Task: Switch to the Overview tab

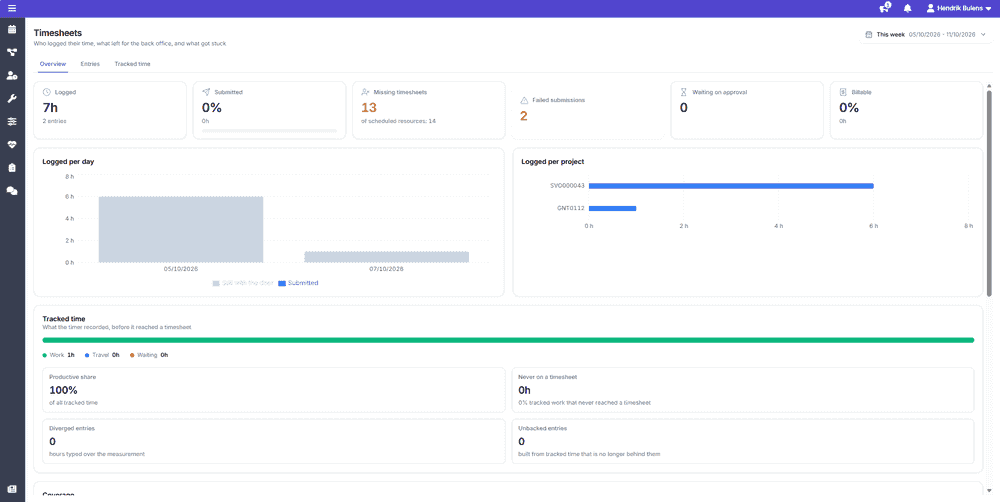Action: (52, 64)
